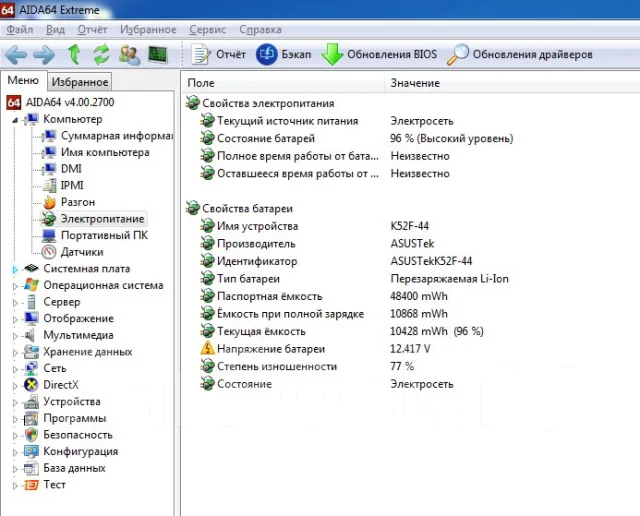Select the Свойства батареи group header
The width and height of the screenshot is (640, 516).
(x=239, y=209)
